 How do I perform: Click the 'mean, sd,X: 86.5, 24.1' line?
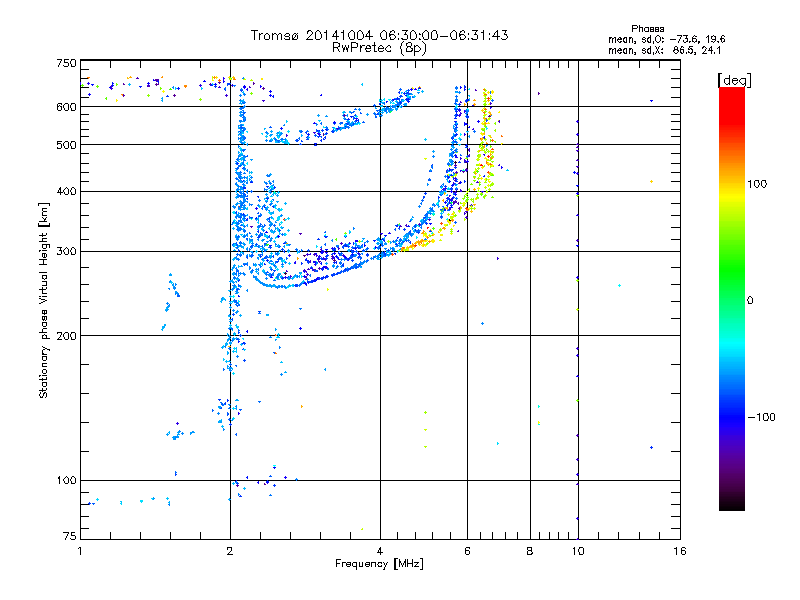(x=664, y=51)
